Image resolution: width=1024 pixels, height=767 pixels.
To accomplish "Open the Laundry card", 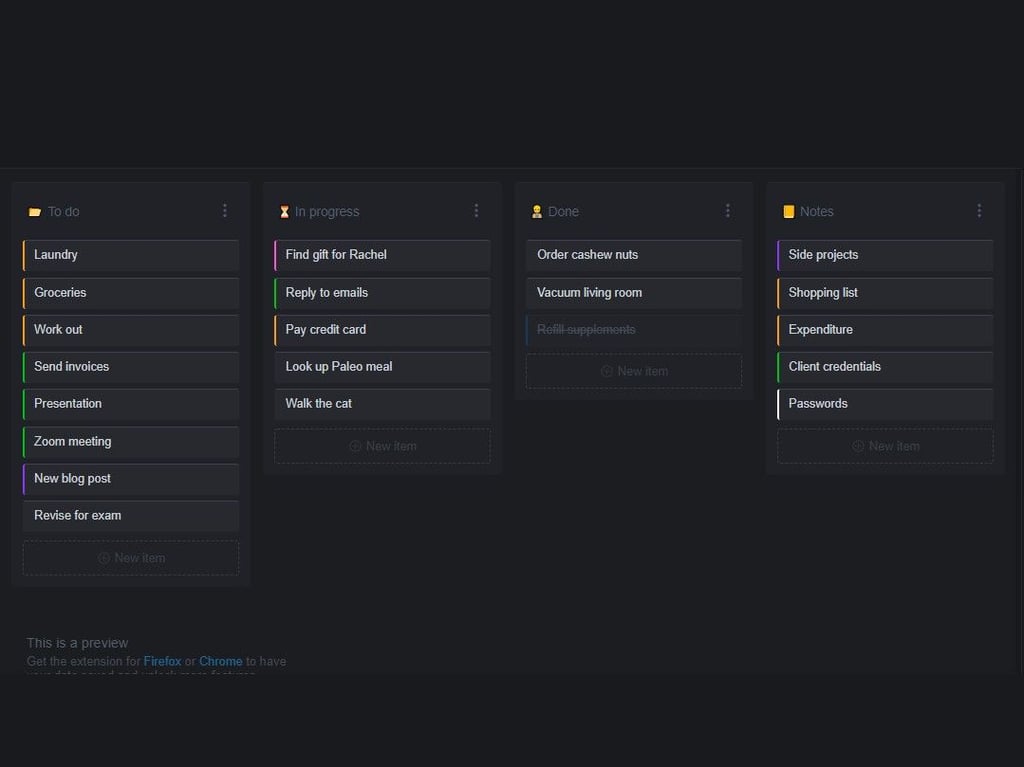I will click(131, 255).
